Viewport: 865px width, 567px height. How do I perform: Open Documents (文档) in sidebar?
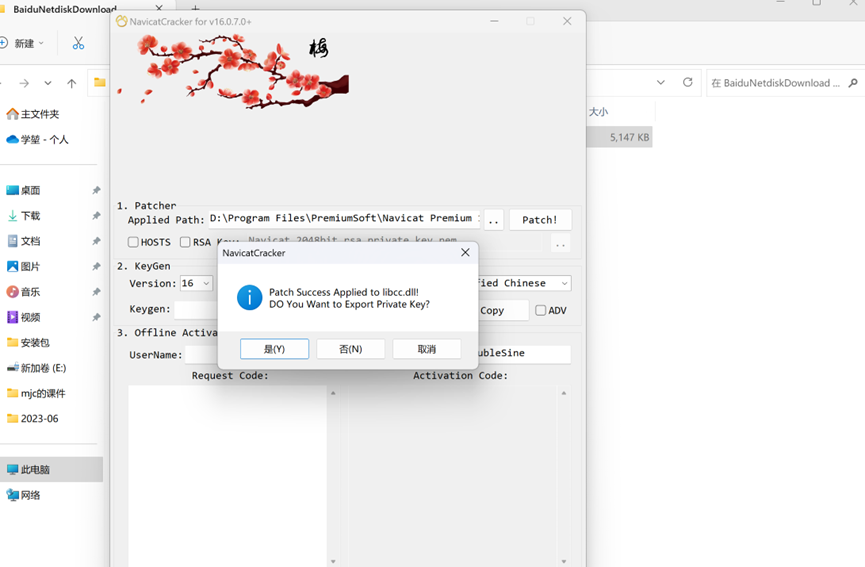pos(23,241)
